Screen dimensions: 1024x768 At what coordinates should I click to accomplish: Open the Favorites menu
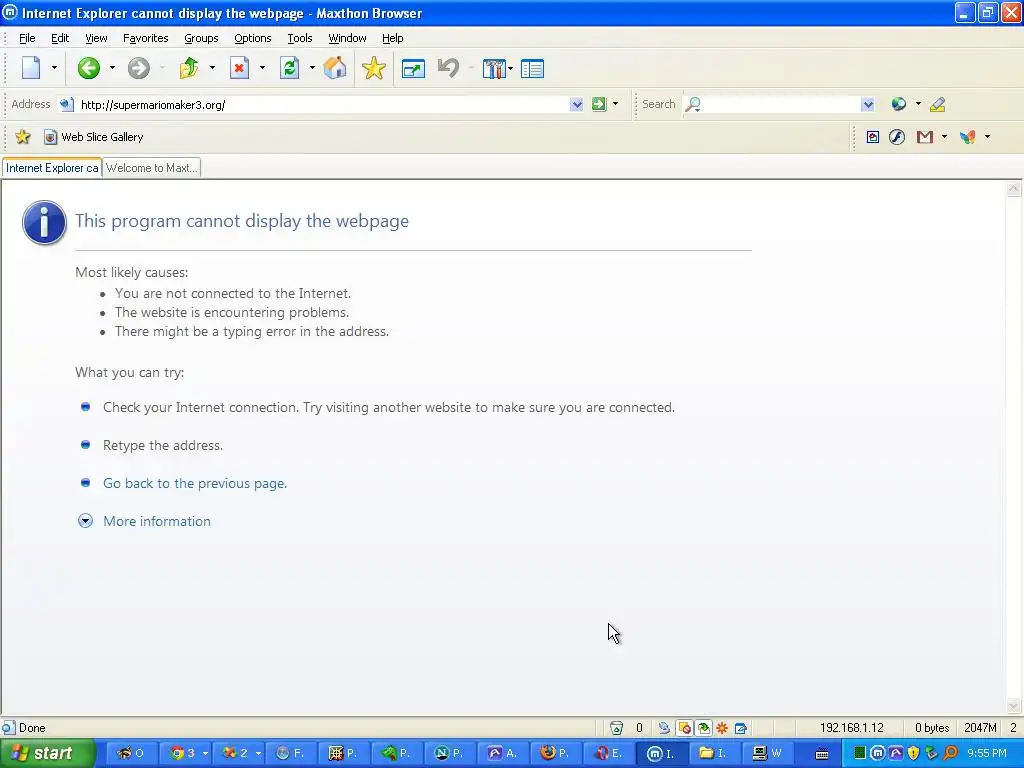pyautogui.click(x=146, y=38)
